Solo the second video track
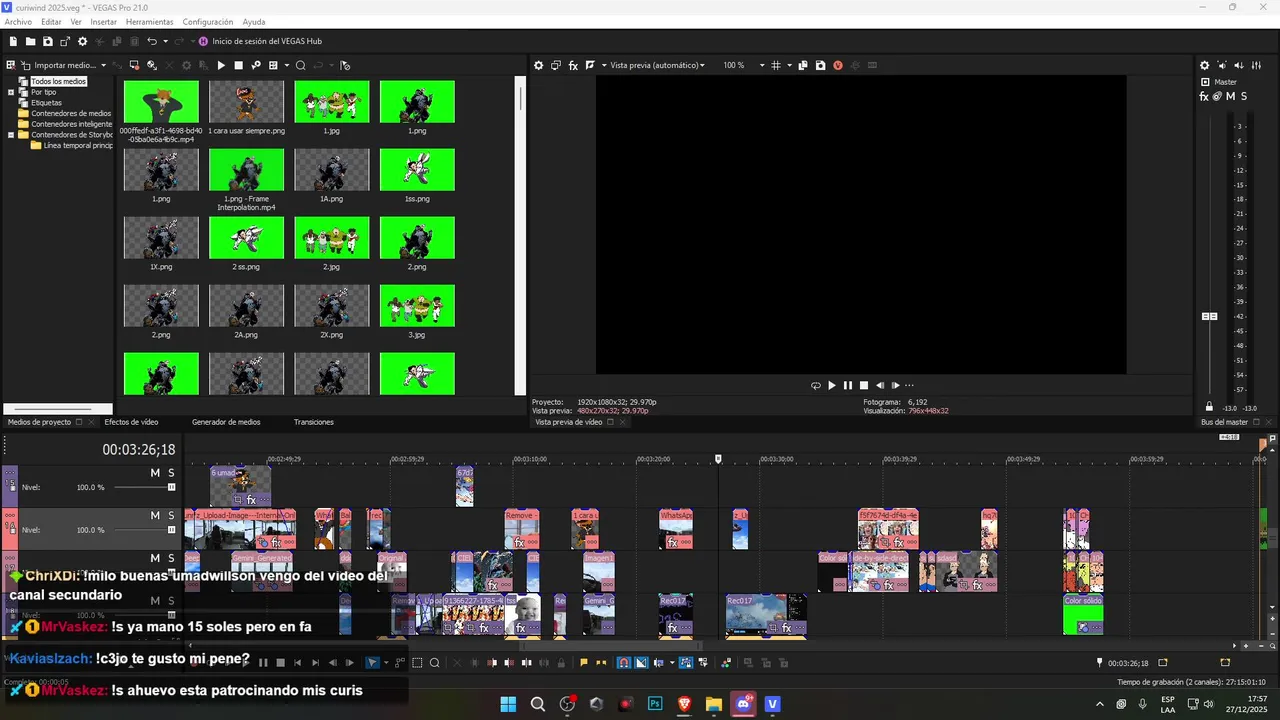This screenshot has width=1280, height=720. pos(171,516)
